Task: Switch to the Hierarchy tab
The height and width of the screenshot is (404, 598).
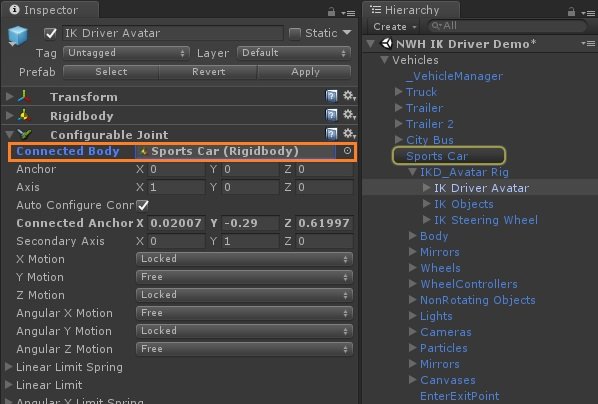Action: [x=412, y=10]
